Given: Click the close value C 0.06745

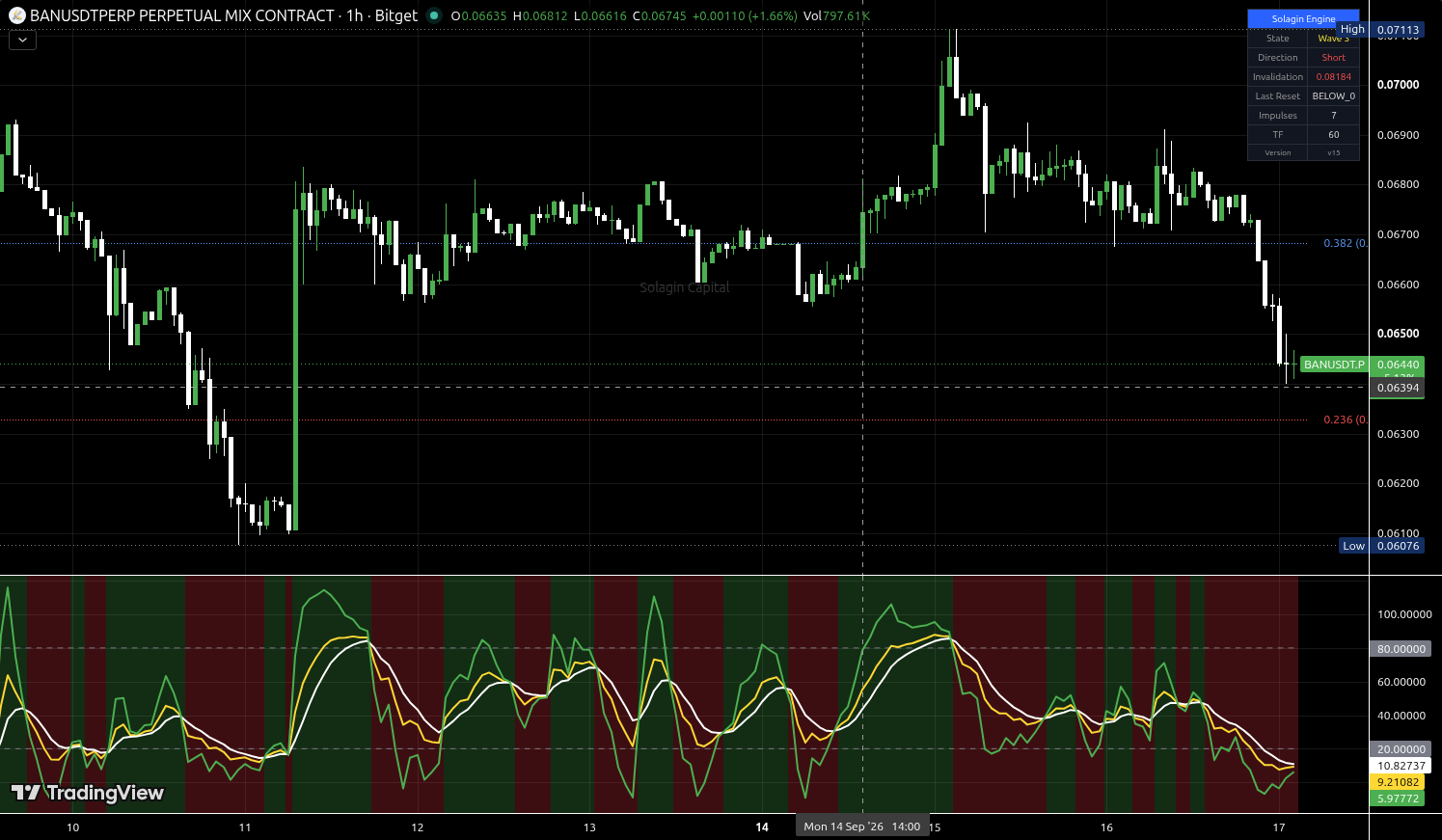Looking at the screenshot, I should click(660, 16).
